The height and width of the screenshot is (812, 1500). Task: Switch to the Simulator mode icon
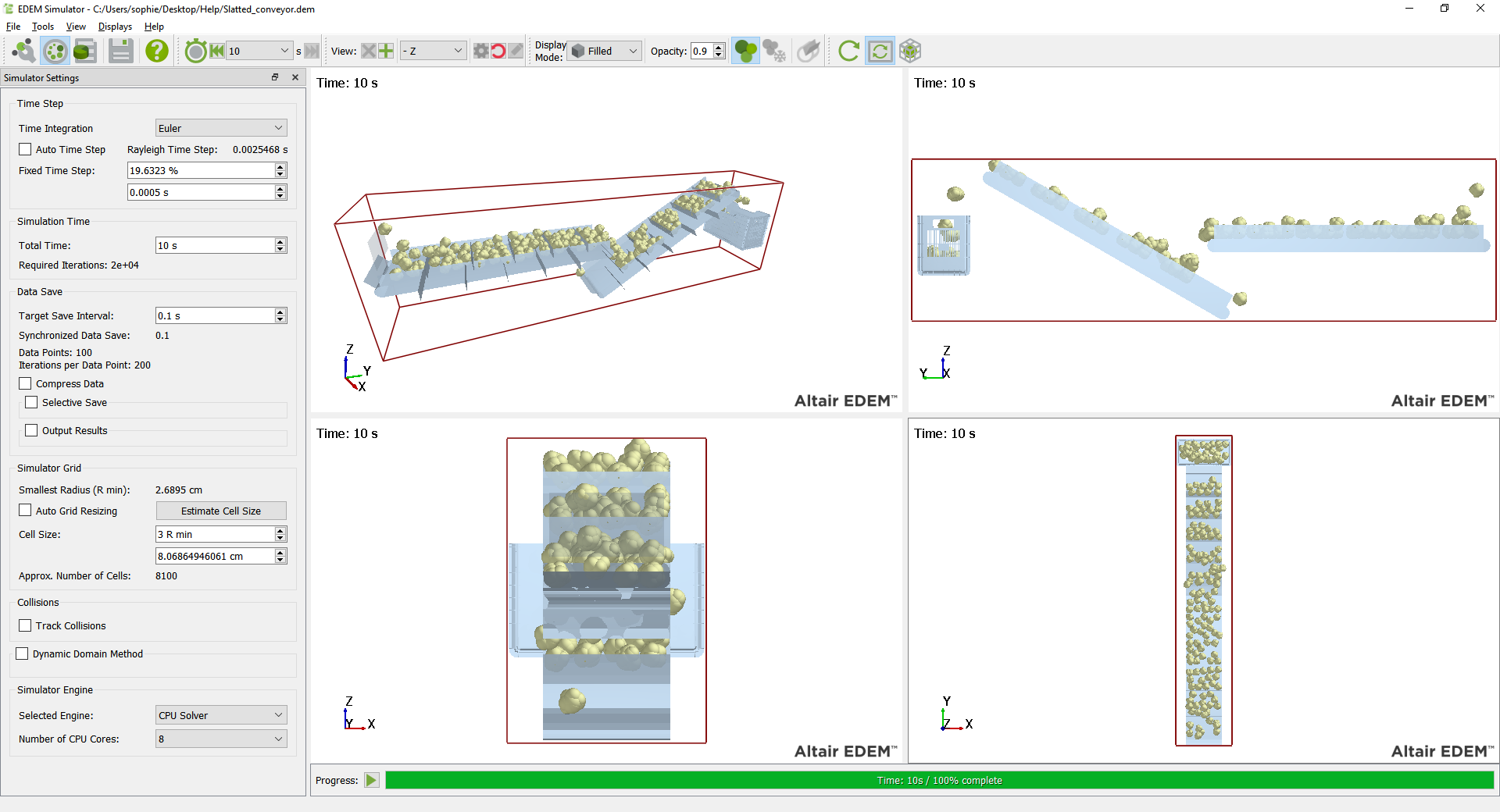(55, 52)
